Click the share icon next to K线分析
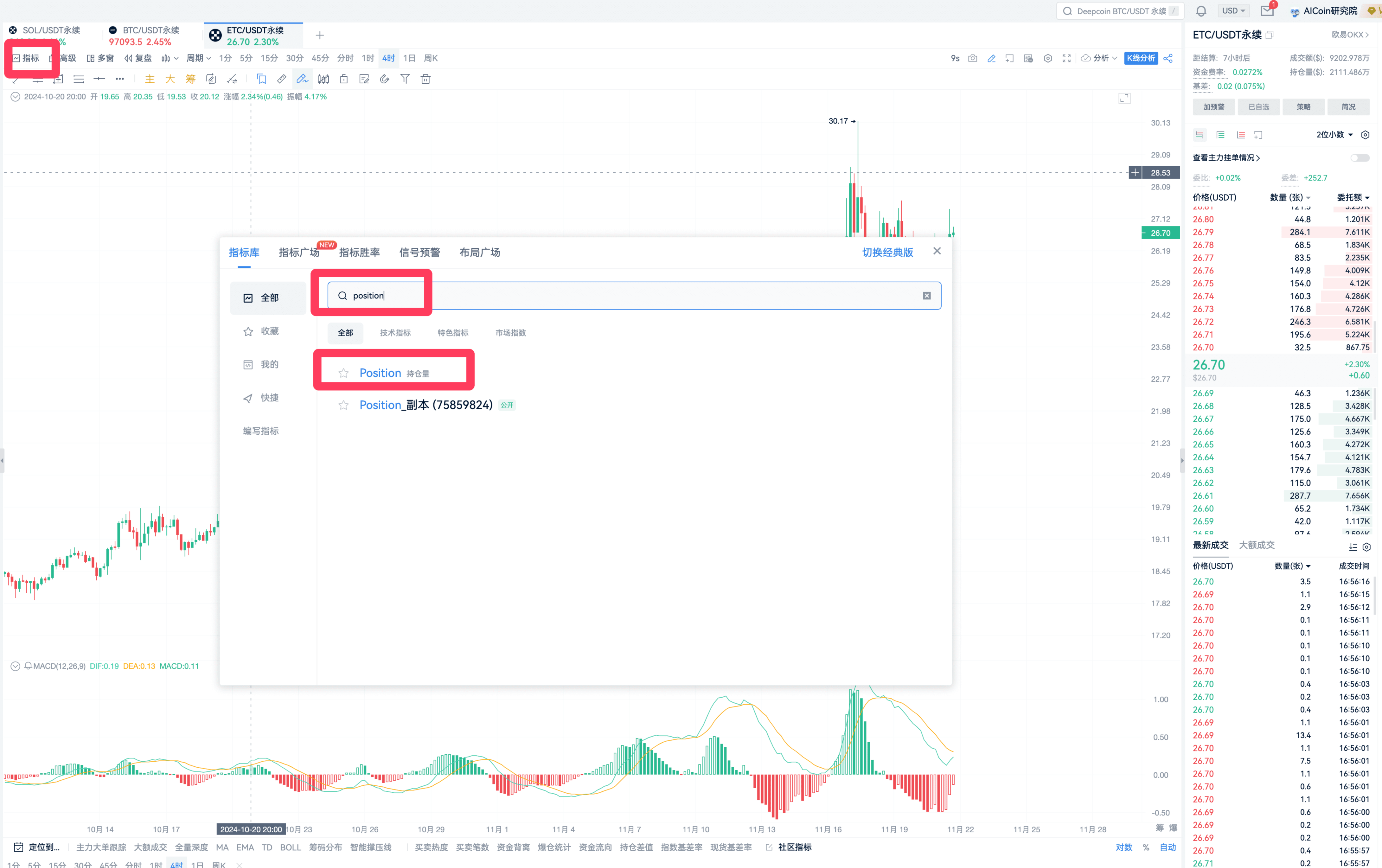This screenshot has width=1382, height=868. [x=1168, y=58]
